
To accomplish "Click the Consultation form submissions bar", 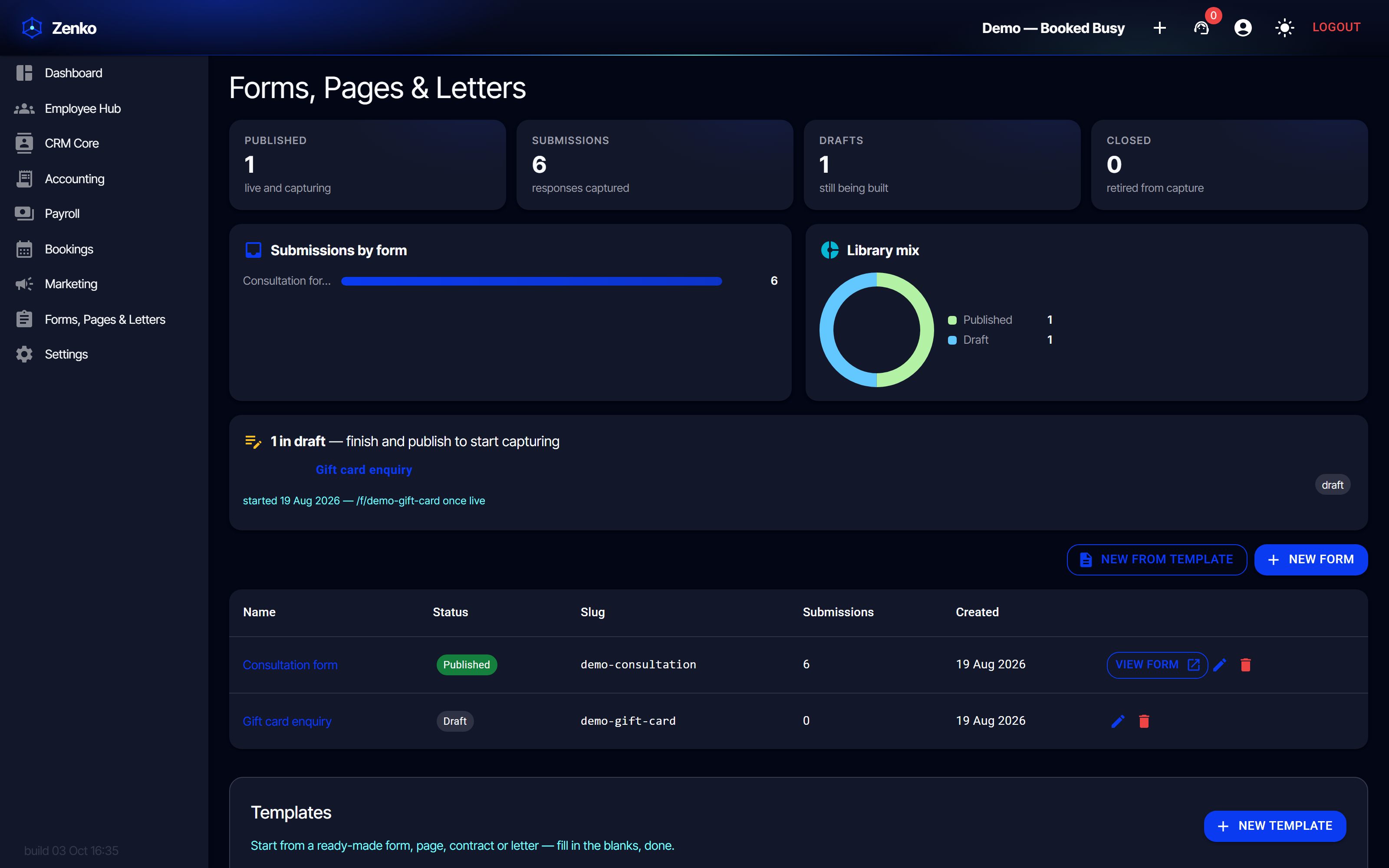I will [x=531, y=281].
